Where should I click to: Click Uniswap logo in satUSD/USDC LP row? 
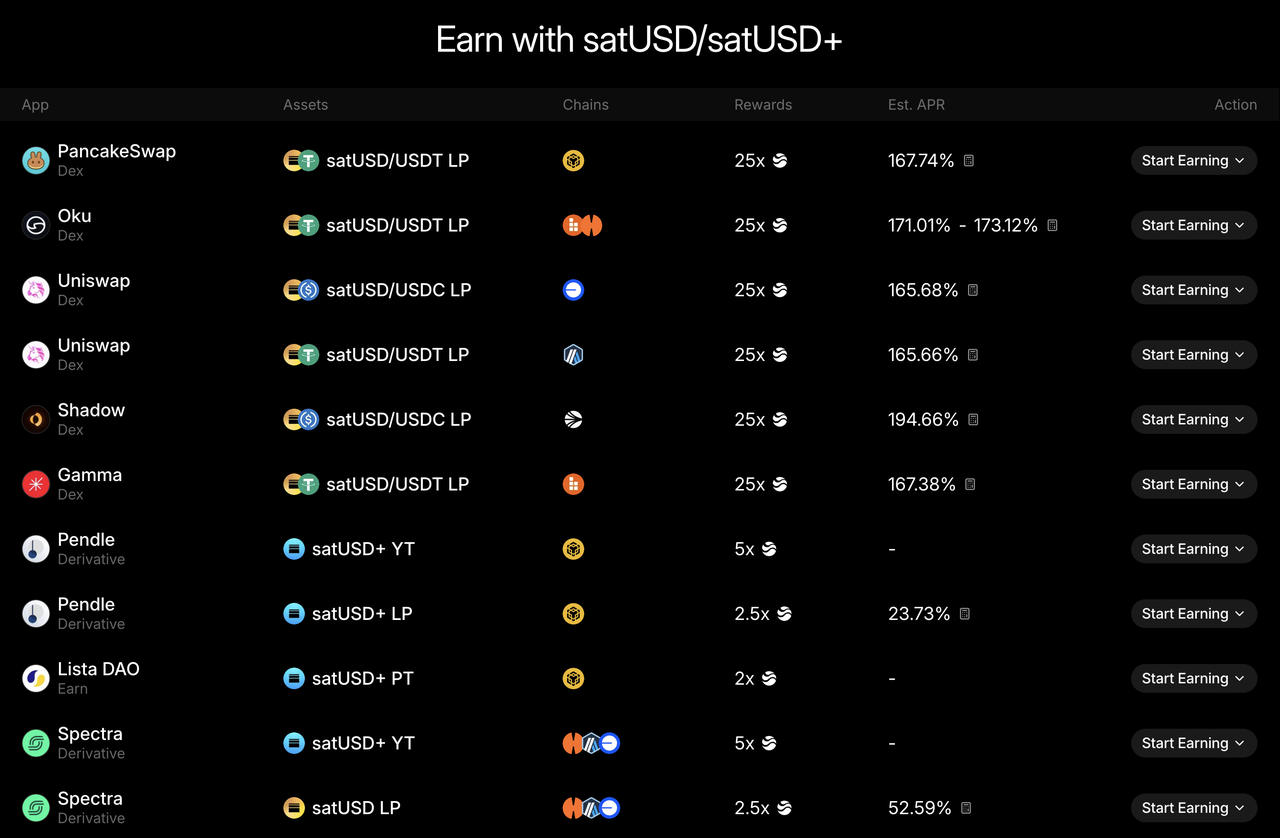tap(36, 290)
